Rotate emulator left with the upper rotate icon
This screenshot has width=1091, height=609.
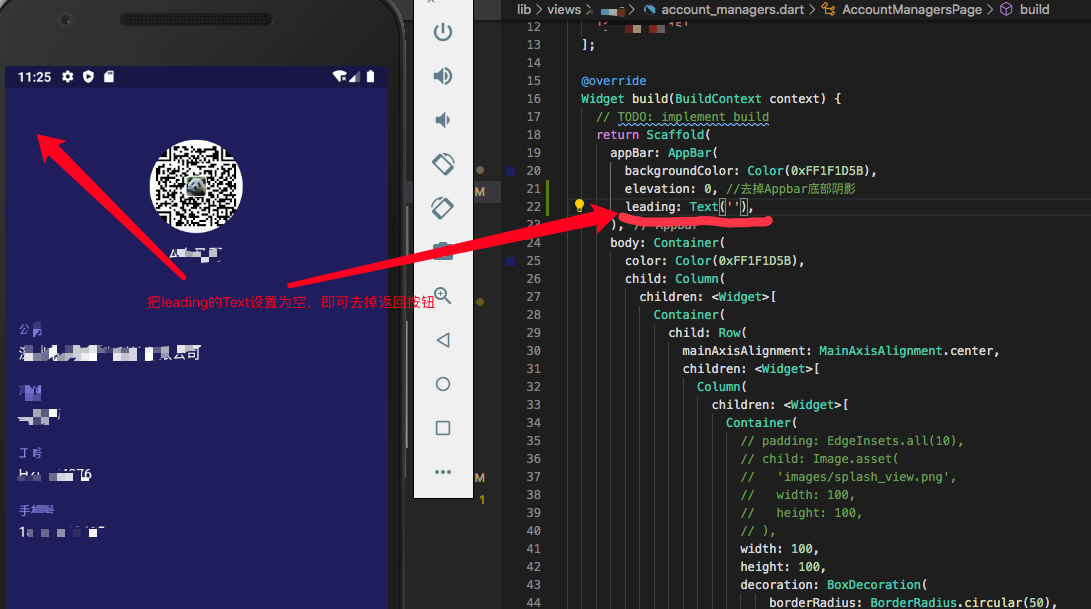(443, 164)
